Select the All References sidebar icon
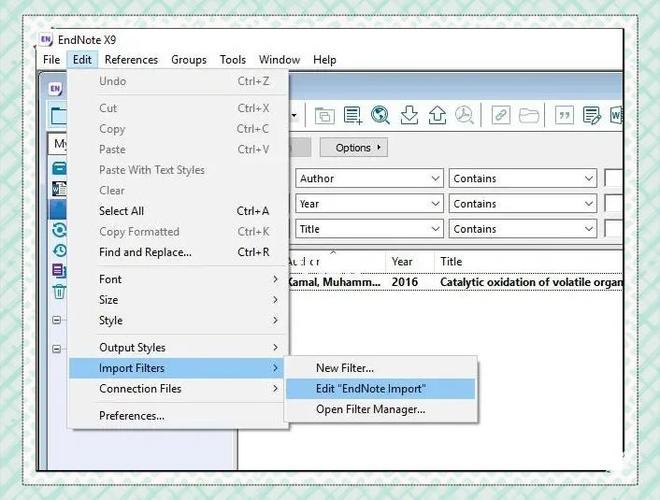Viewport: 660px width, 500px height. pyautogui.click(x=59, y=168)
